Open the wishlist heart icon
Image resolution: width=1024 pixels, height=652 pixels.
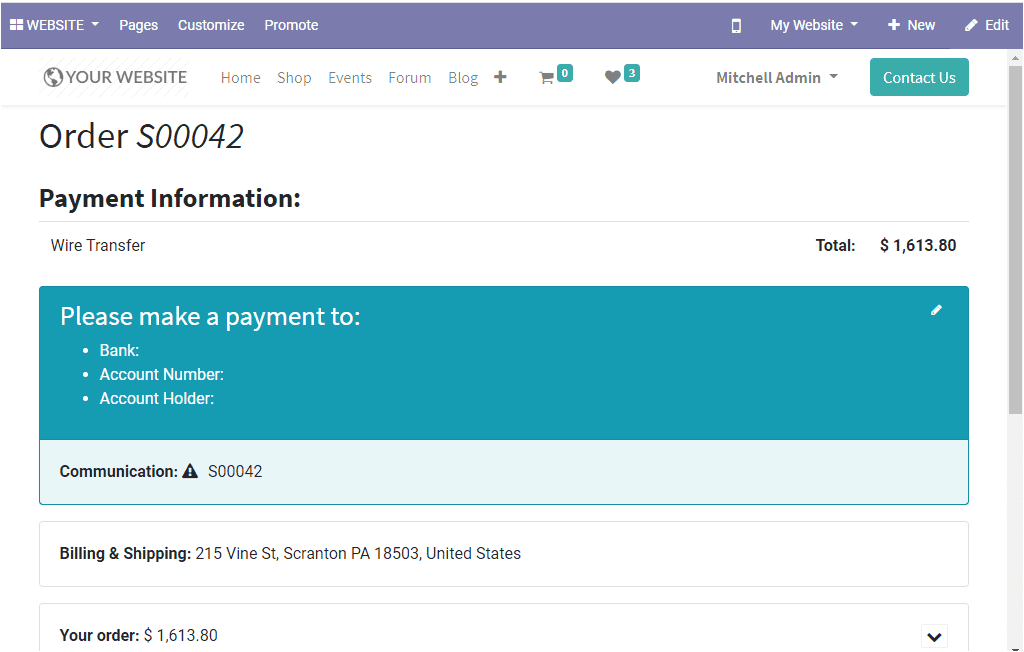pos(613,78)
